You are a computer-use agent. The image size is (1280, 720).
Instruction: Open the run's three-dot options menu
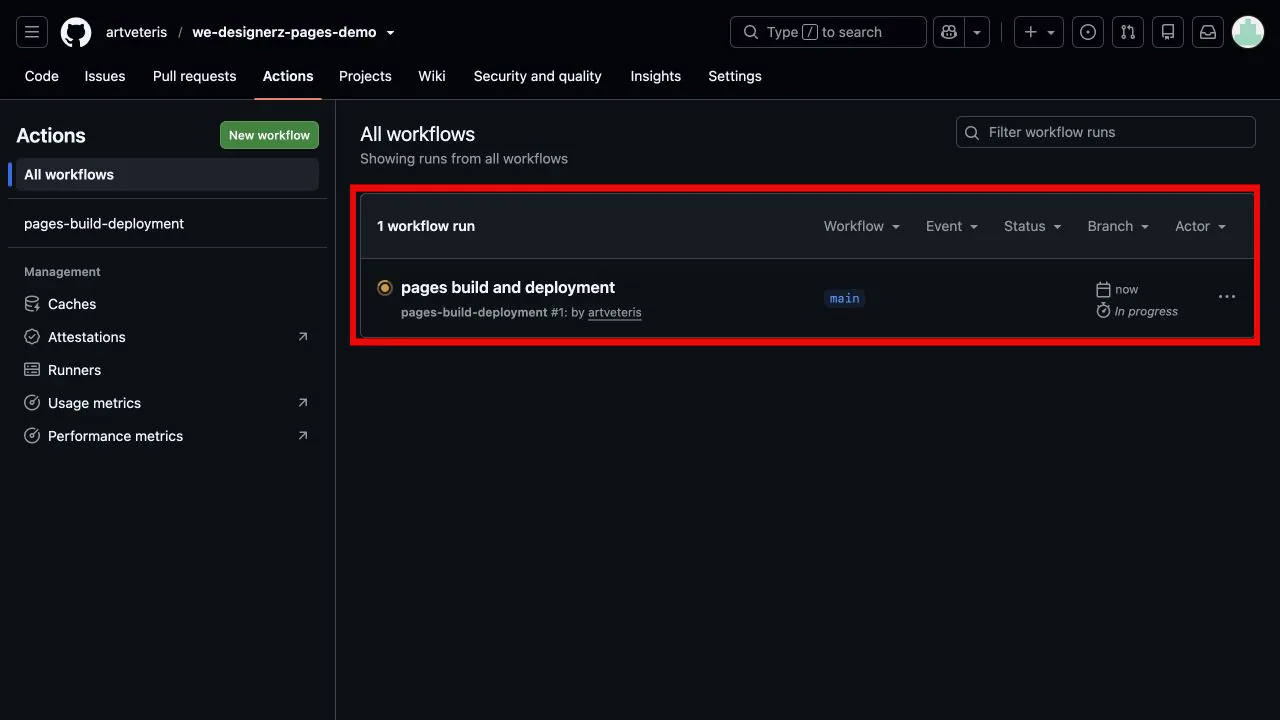tap(1227, 297)
